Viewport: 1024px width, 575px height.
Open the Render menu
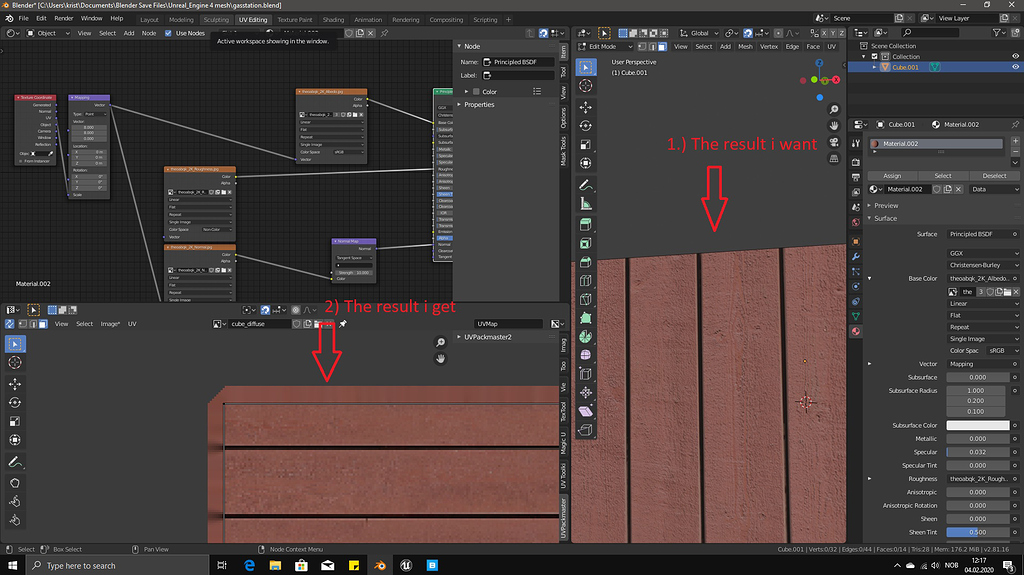point(63,18)
